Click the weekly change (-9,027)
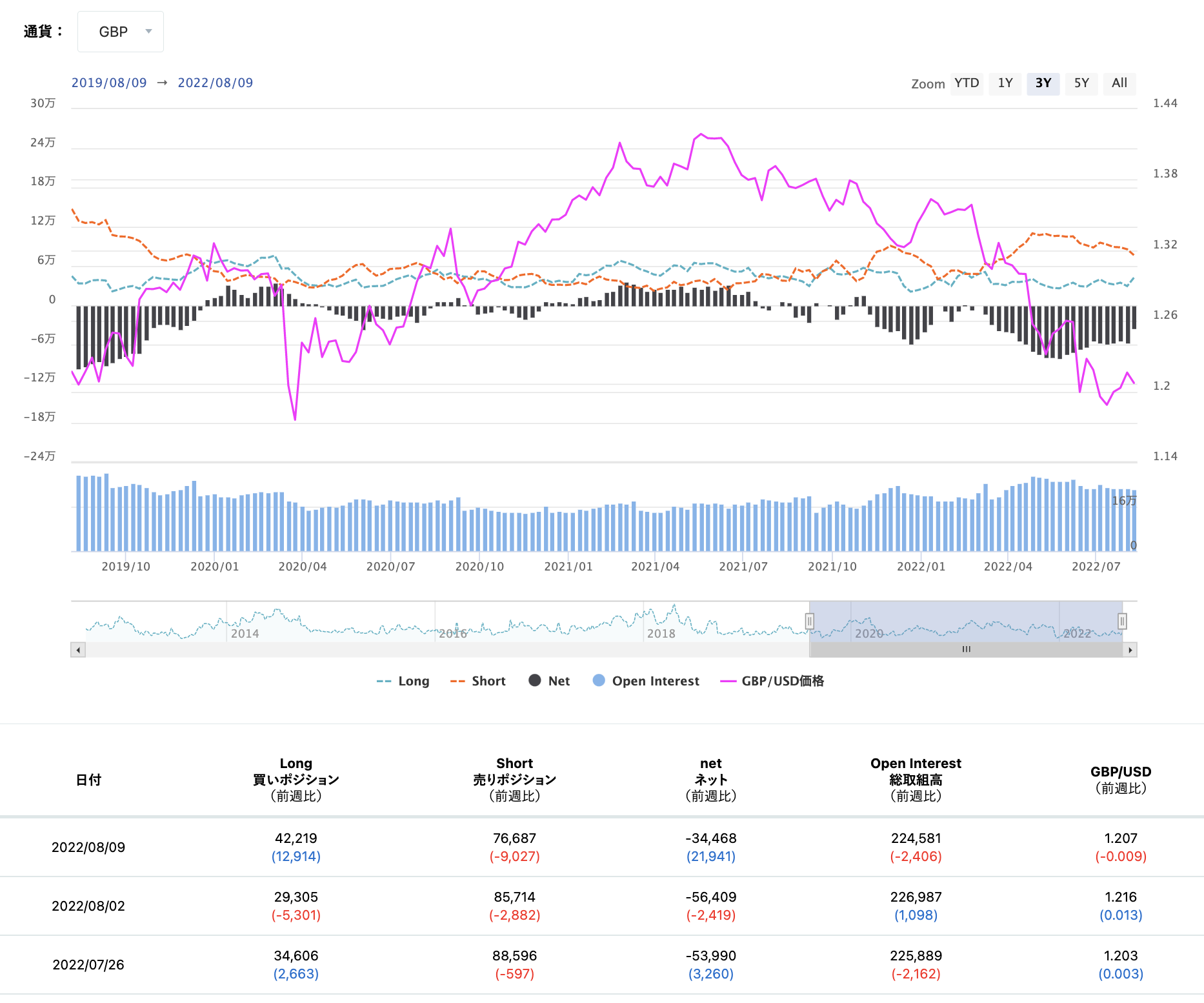This screenshot has height=1003, width=1204. [x=515, y=856]
